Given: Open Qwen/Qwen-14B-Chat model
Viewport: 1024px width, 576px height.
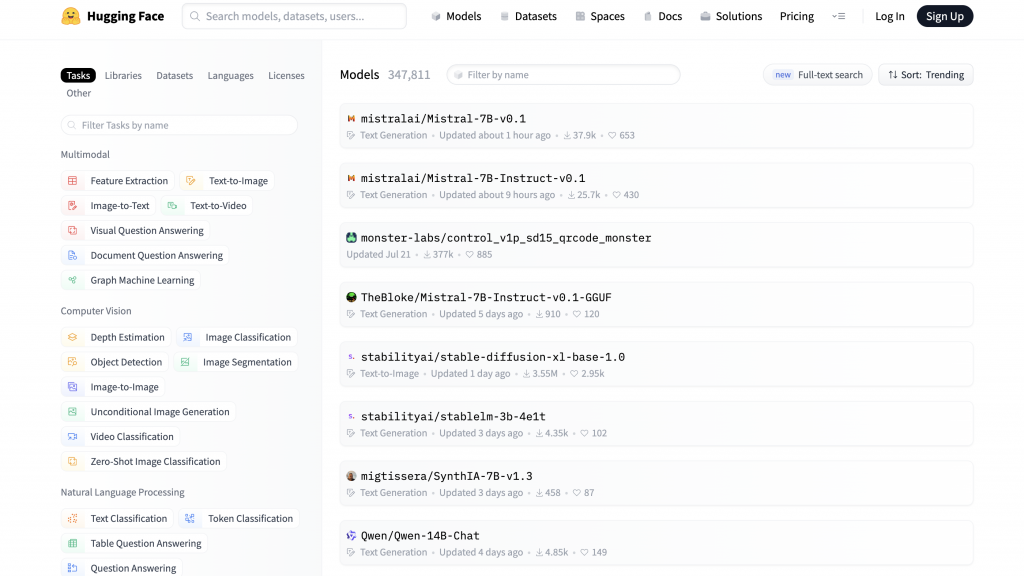Looking at the screenshot, I should coord(656,543).
